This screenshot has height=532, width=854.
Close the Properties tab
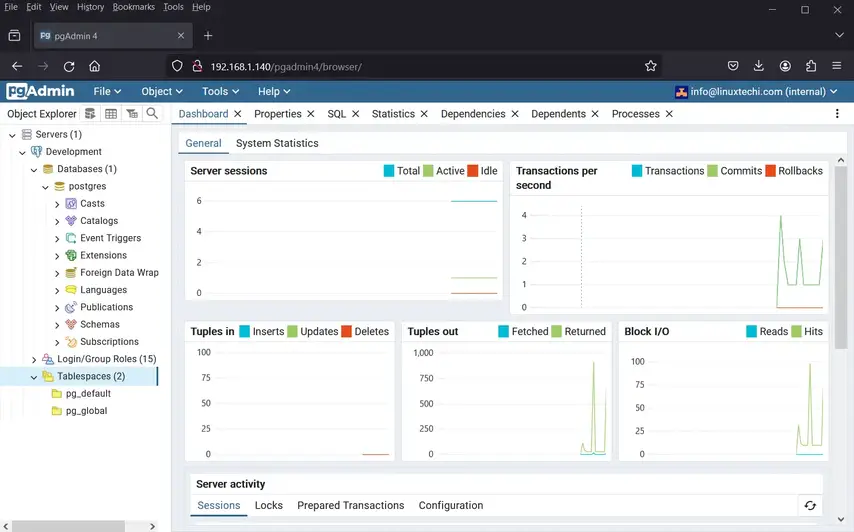click(311, 114)
